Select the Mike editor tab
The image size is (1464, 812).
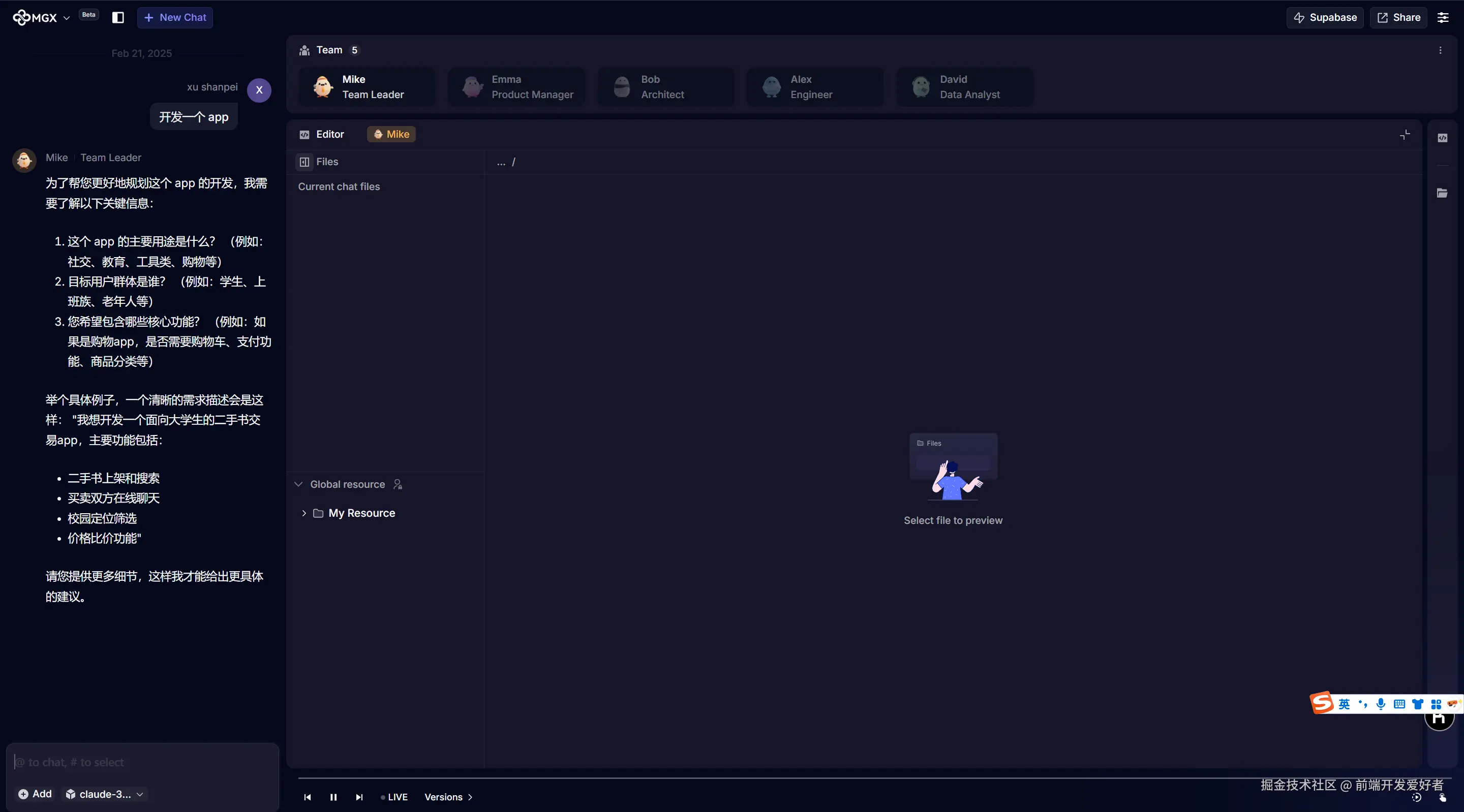tap(391, 134)
